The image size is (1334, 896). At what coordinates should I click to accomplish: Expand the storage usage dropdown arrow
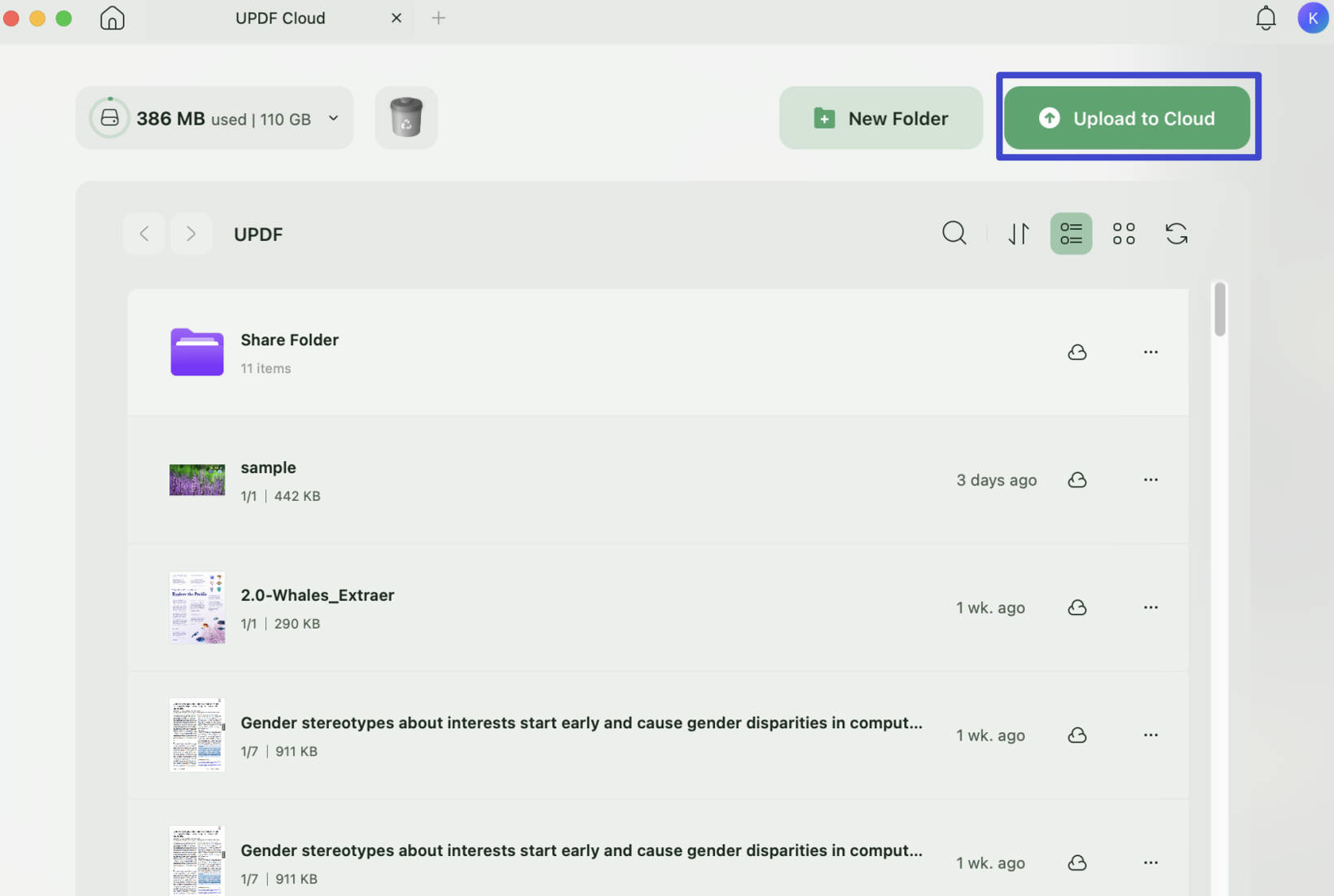[x=333, y=118]
